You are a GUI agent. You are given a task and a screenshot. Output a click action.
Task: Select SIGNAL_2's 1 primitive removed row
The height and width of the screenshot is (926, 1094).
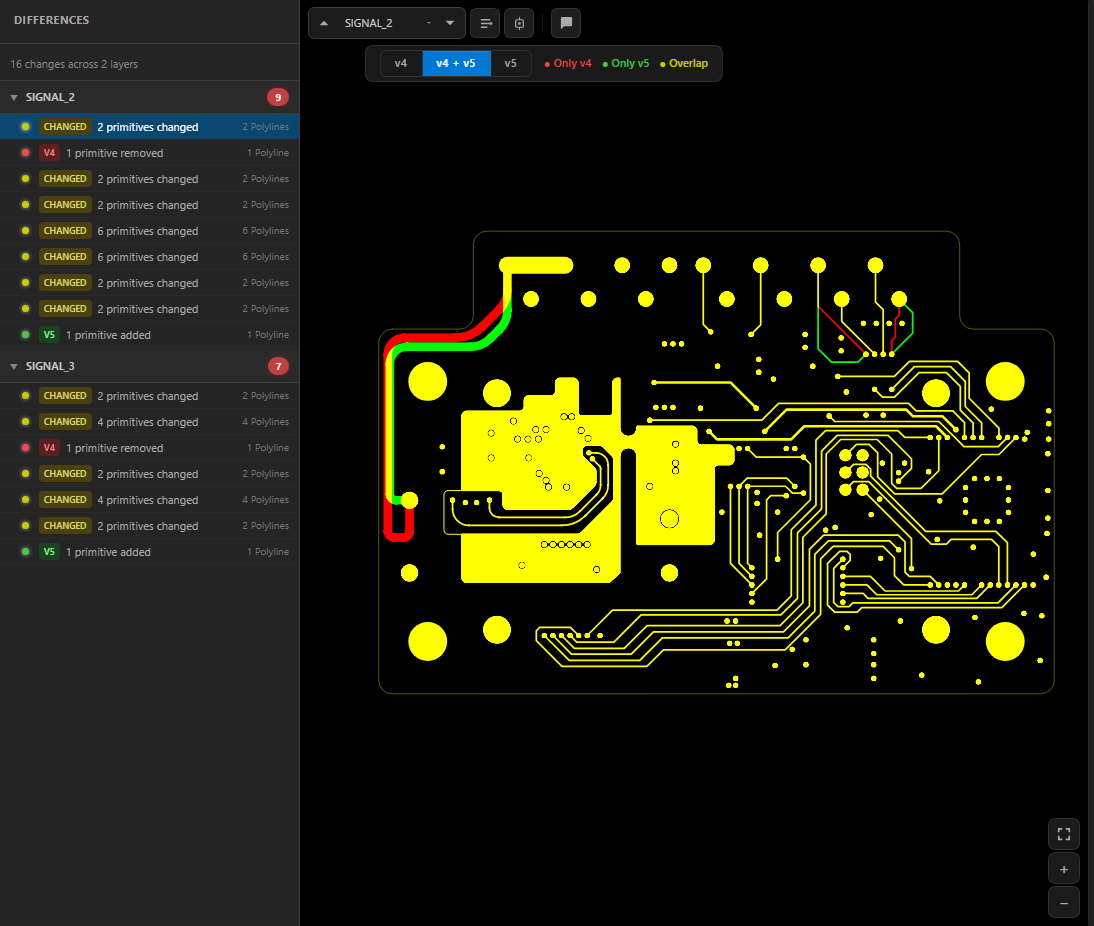pyautogui.click(x=149, y=153)
